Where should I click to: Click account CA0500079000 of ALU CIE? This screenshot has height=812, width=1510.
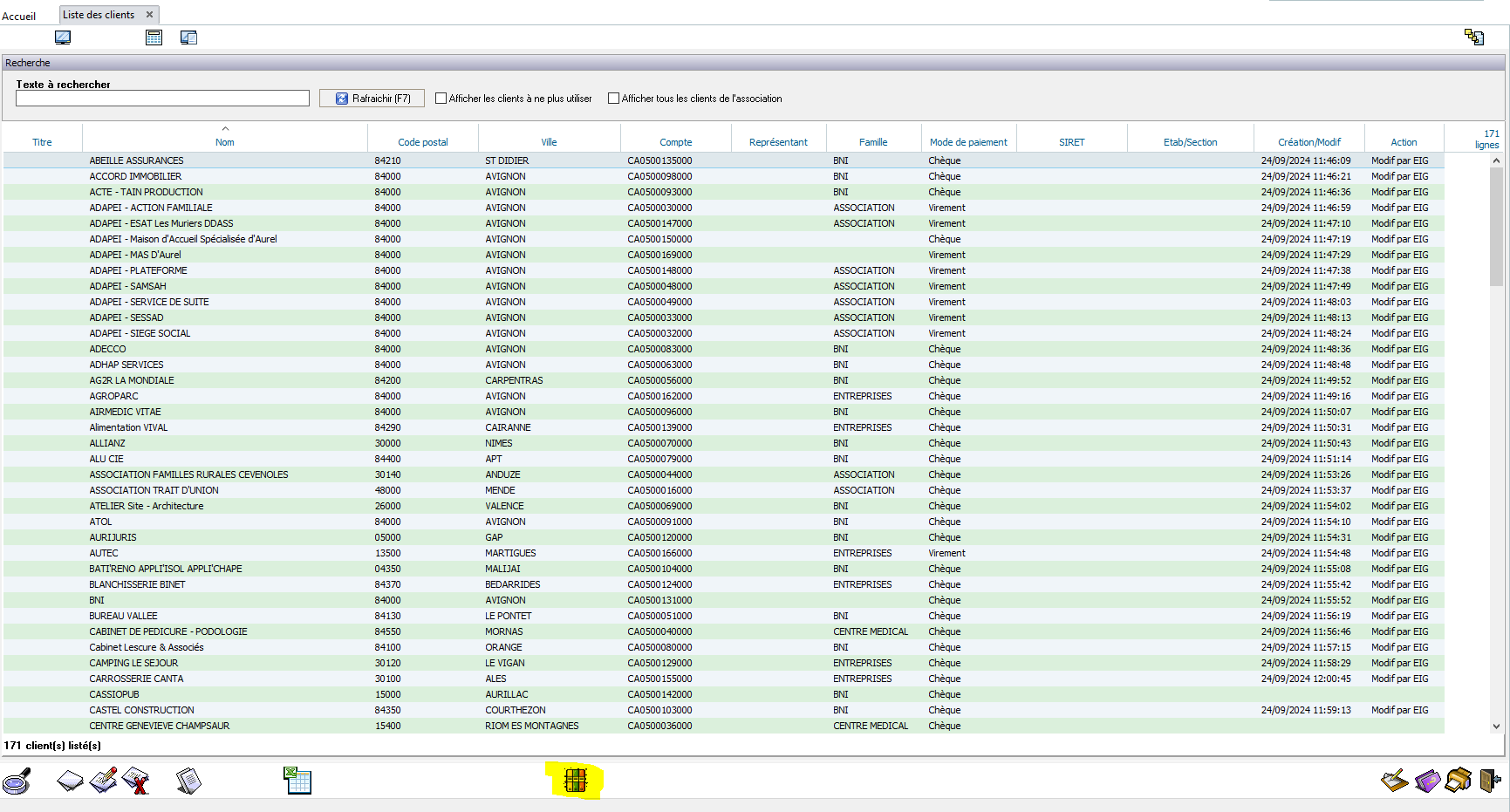659,459
